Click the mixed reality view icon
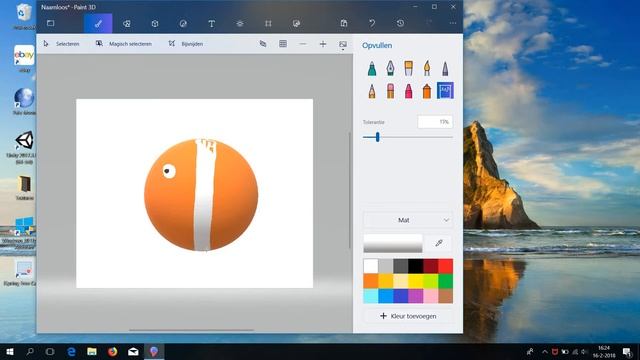The image size is (640, 360). 263,44
